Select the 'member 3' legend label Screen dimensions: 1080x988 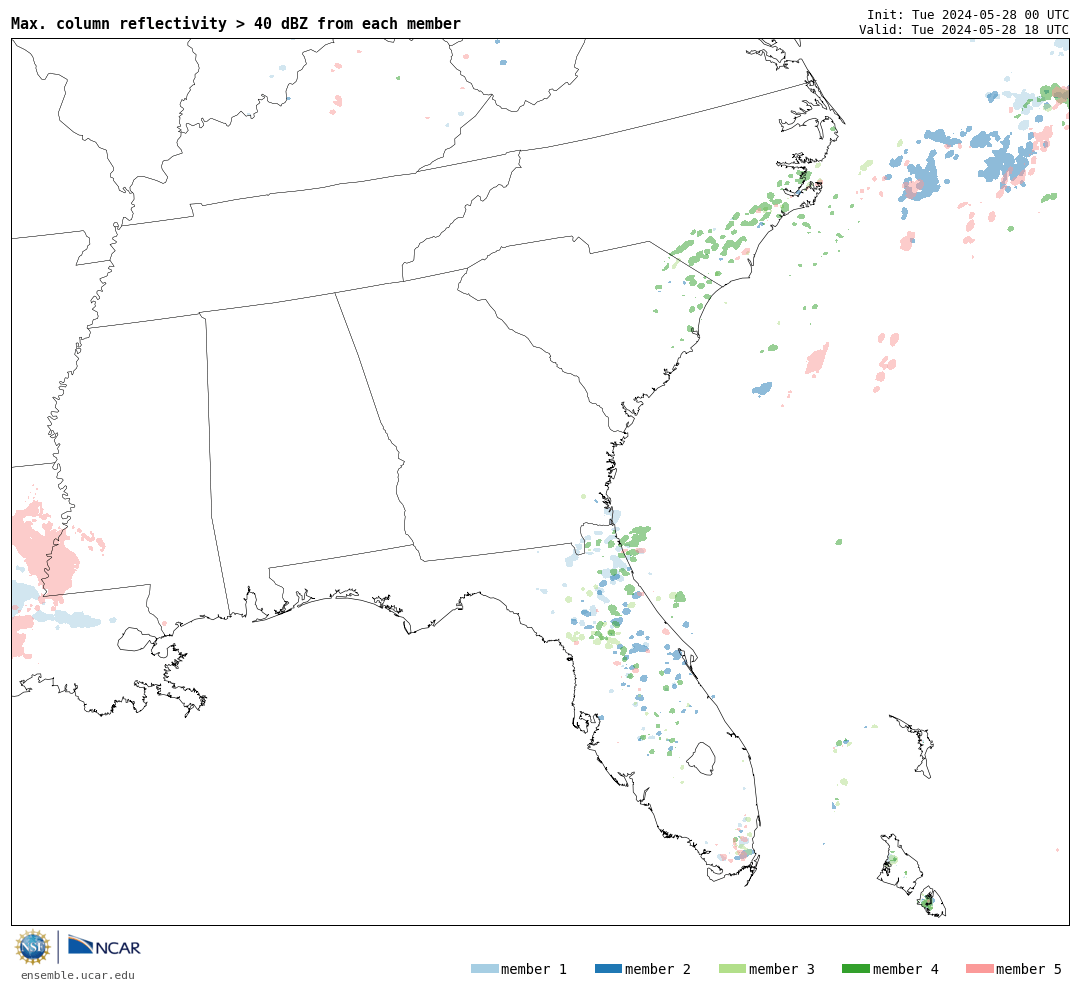[x=782, y=969]
